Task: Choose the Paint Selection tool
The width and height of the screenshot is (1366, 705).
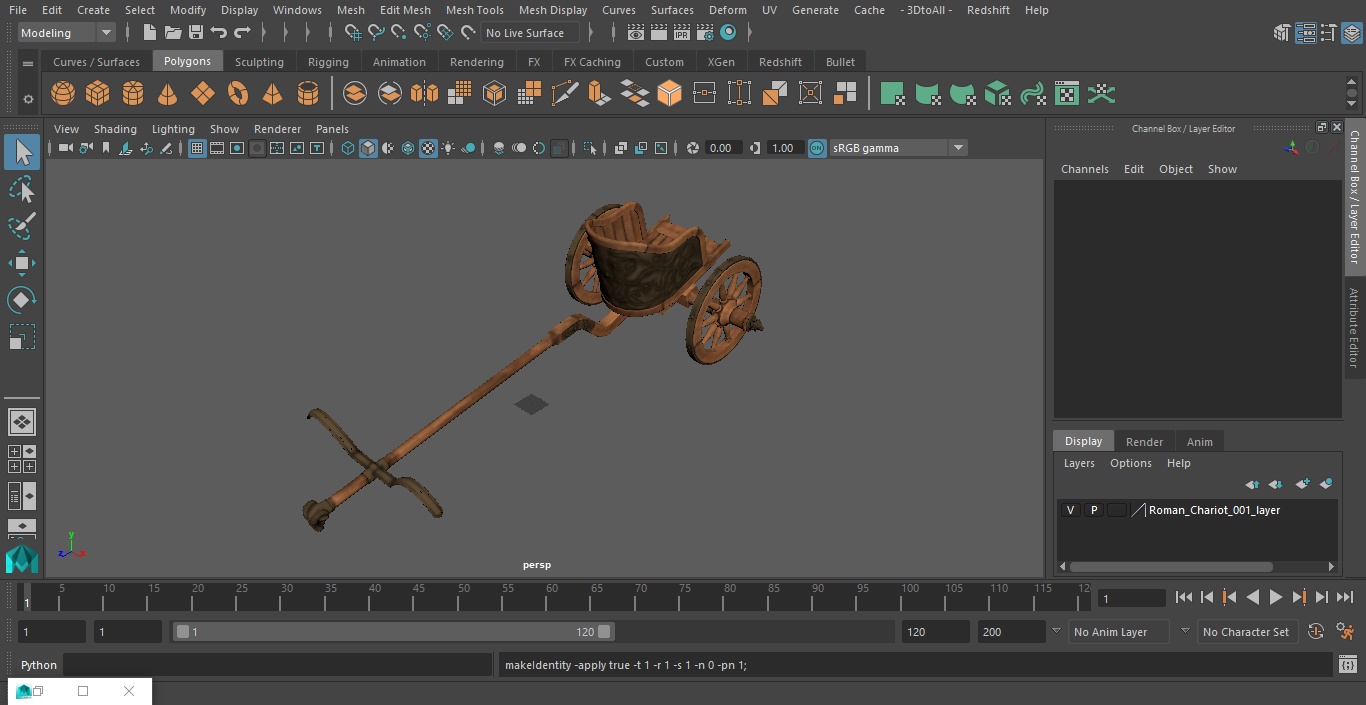Action: [x=22, y=226]
